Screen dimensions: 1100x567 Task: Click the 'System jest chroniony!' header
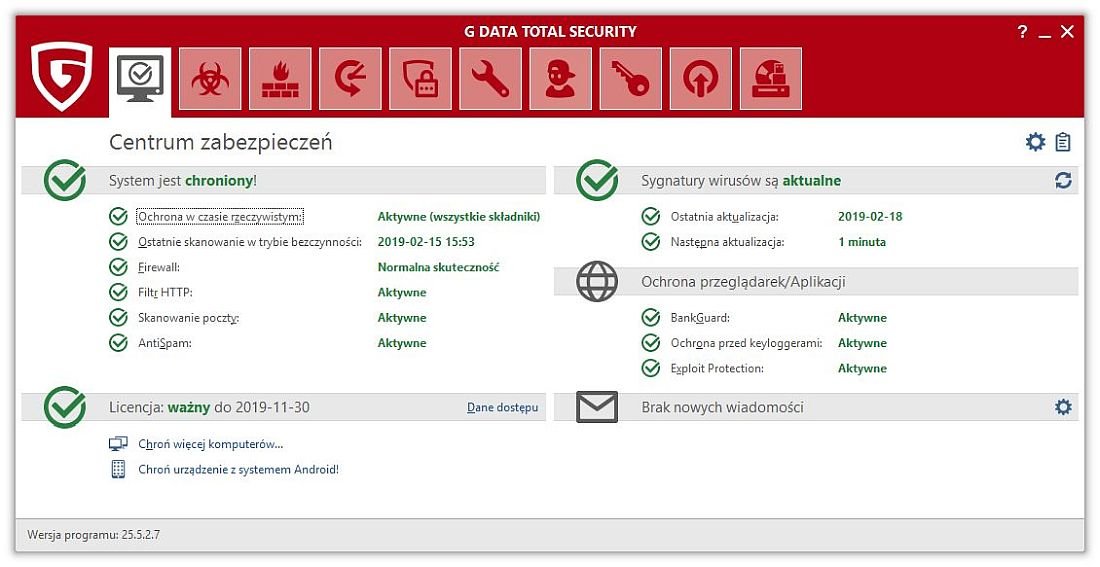pyautogui.click(x=183, y=180)
